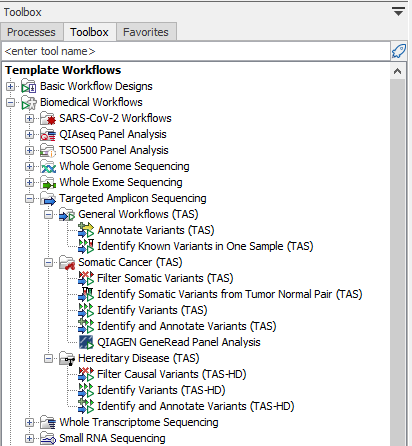This screenshot has height=446, width=412.
Task: Open the Toolbox panel options menu arrow
Action: pyautogui.click(x=398, y=12)
